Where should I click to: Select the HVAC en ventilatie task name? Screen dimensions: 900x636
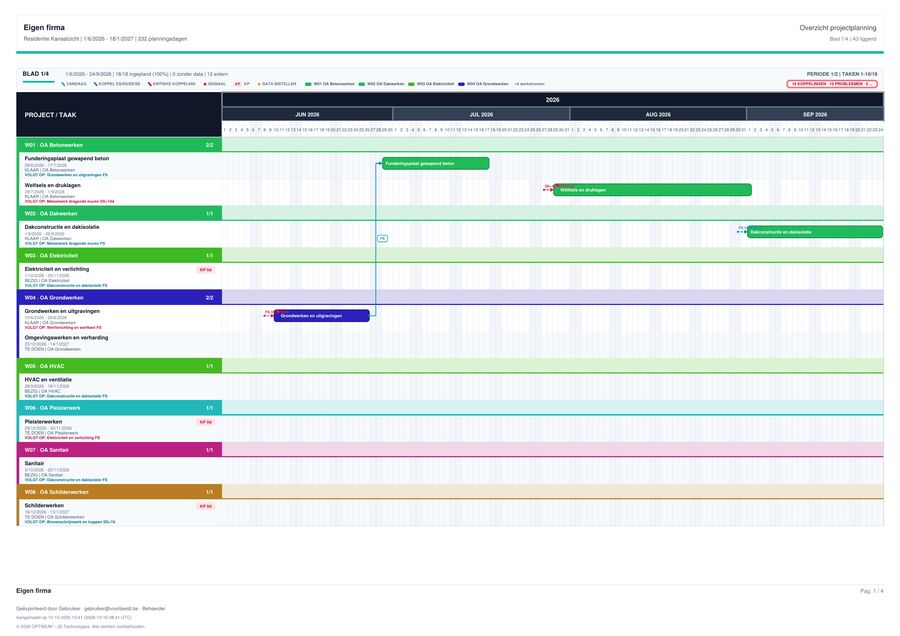tap(48, 379)
